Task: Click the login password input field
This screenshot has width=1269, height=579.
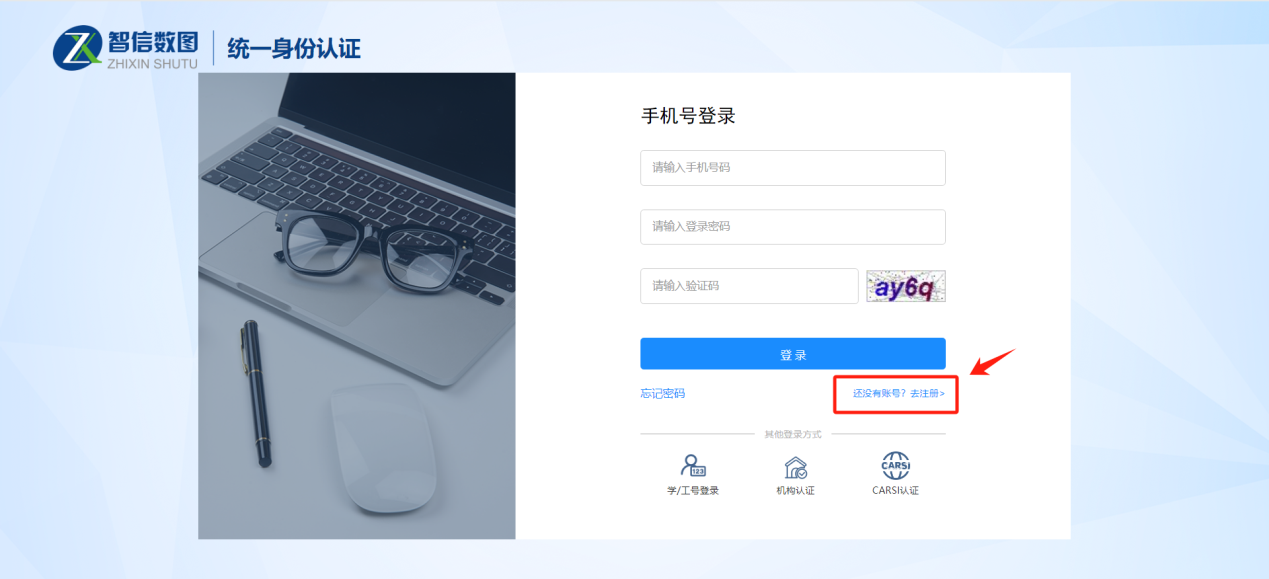Action: (x=793, y=227)
